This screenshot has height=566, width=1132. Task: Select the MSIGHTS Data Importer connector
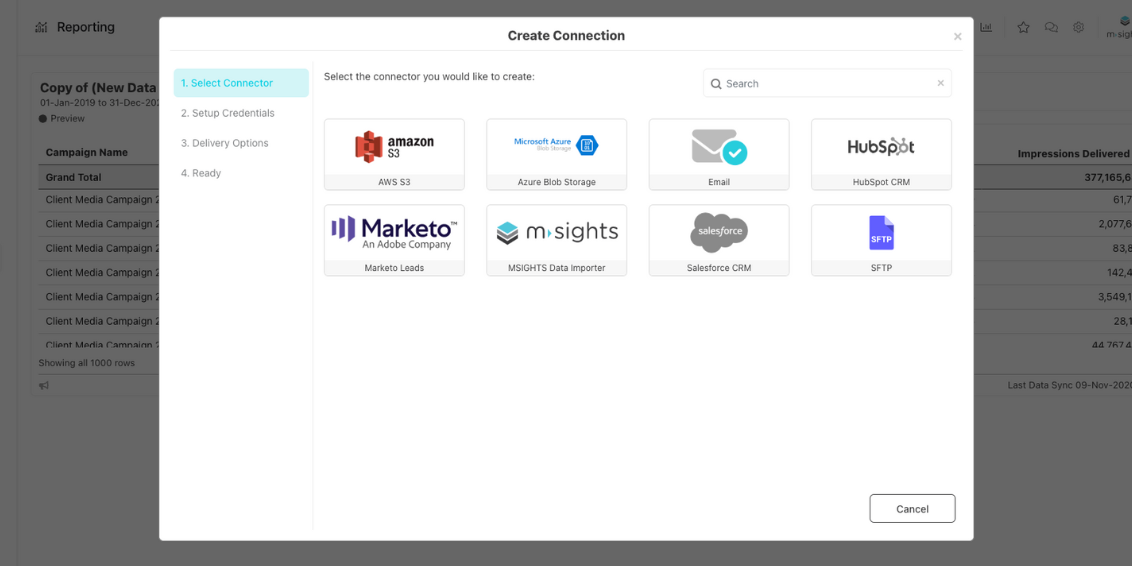click(x=556, y=240)
